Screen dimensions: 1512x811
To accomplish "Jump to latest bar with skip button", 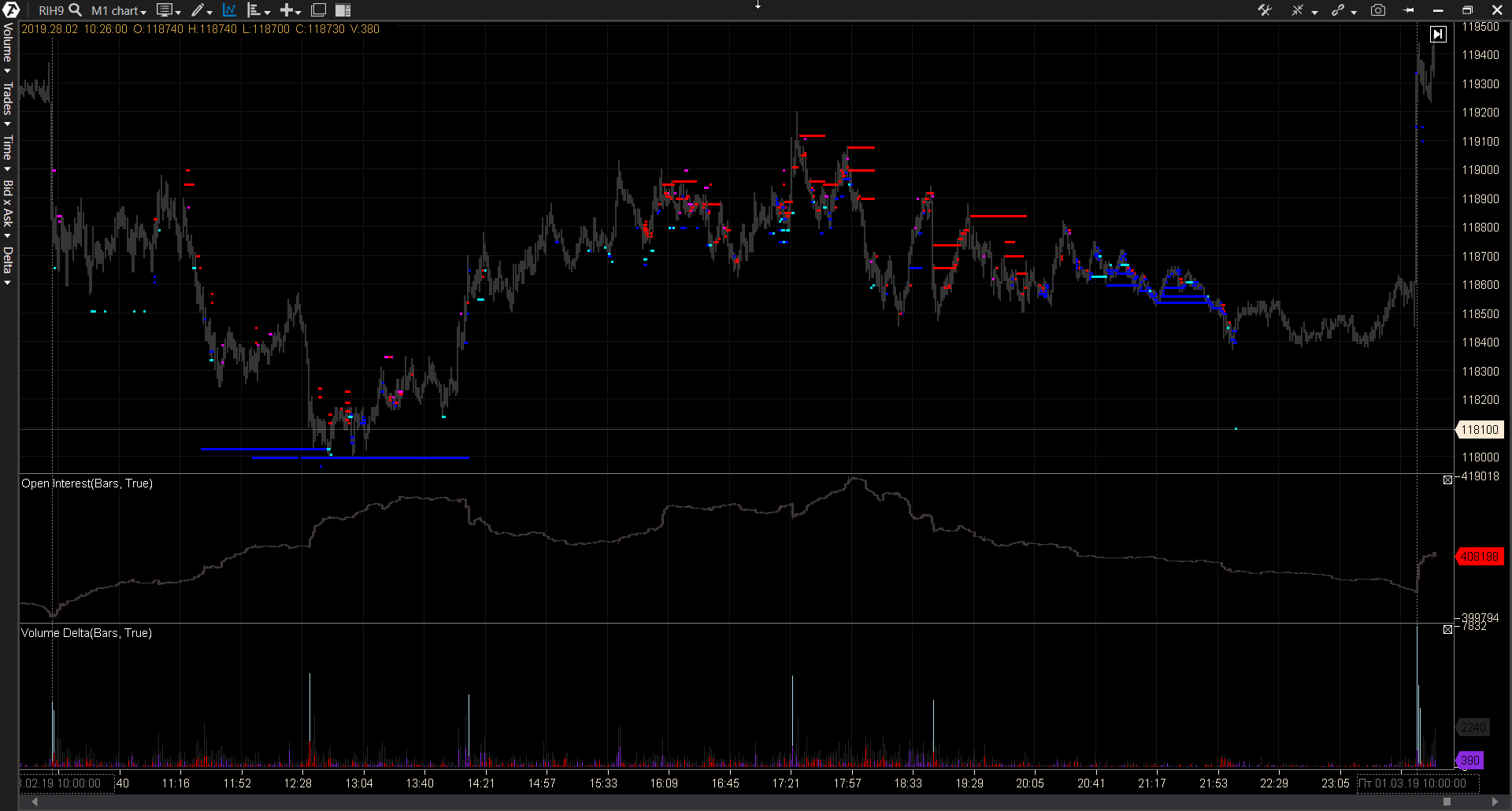I will tap(1438, 34).
